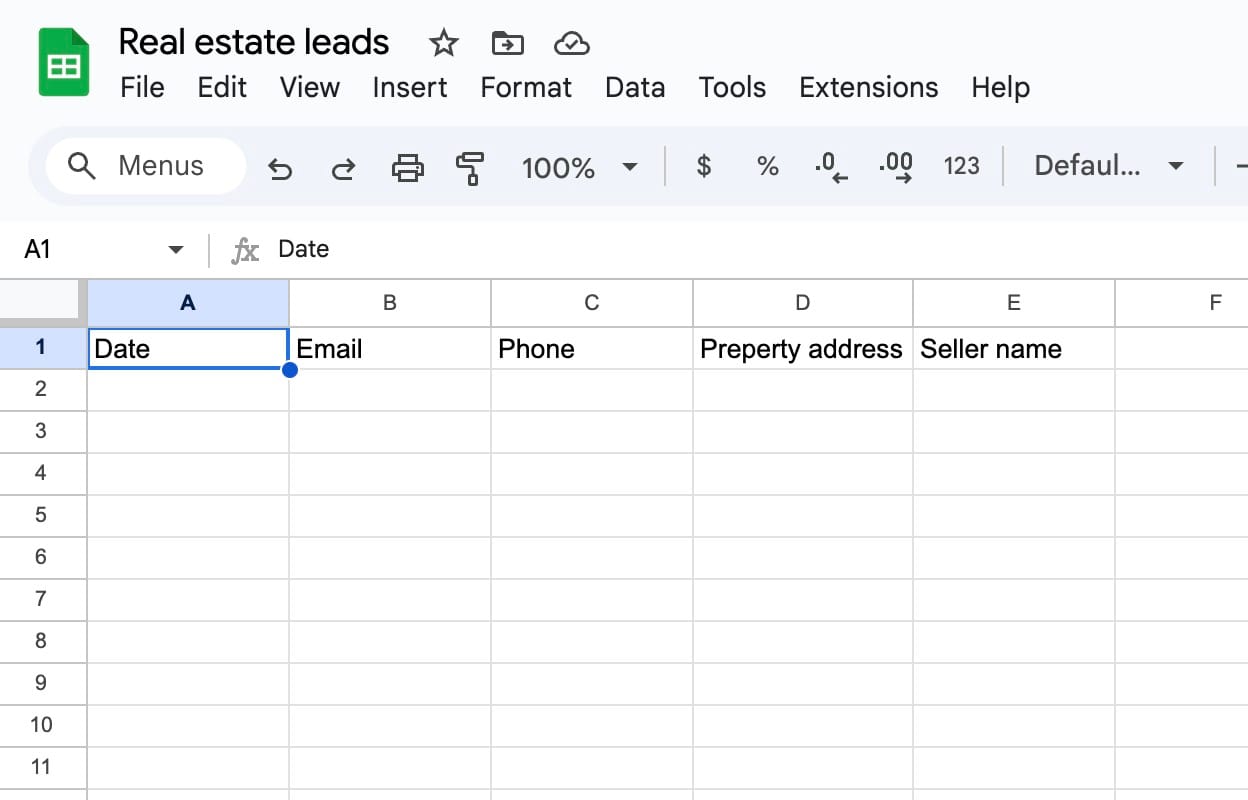The width and height of the screenshot is (1248, 800).
Task: Select the Preperty address header cell
Action: click(x=801, y=349)
